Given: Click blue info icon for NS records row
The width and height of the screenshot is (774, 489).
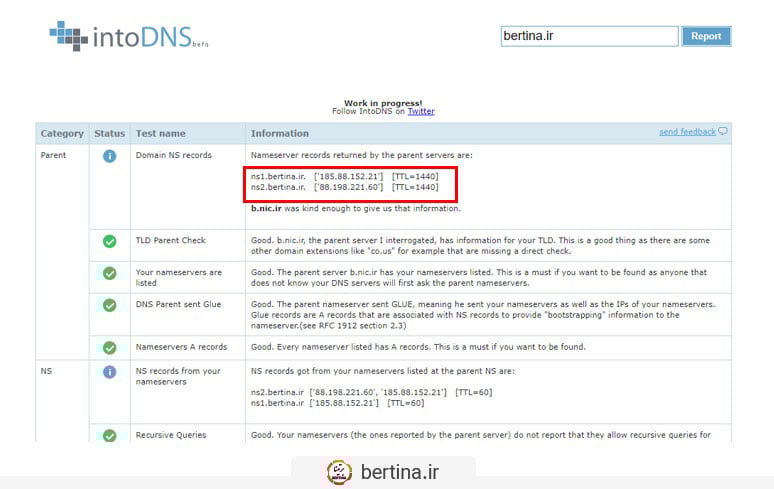Looking at the screenshot, I should tap(110, 372).
